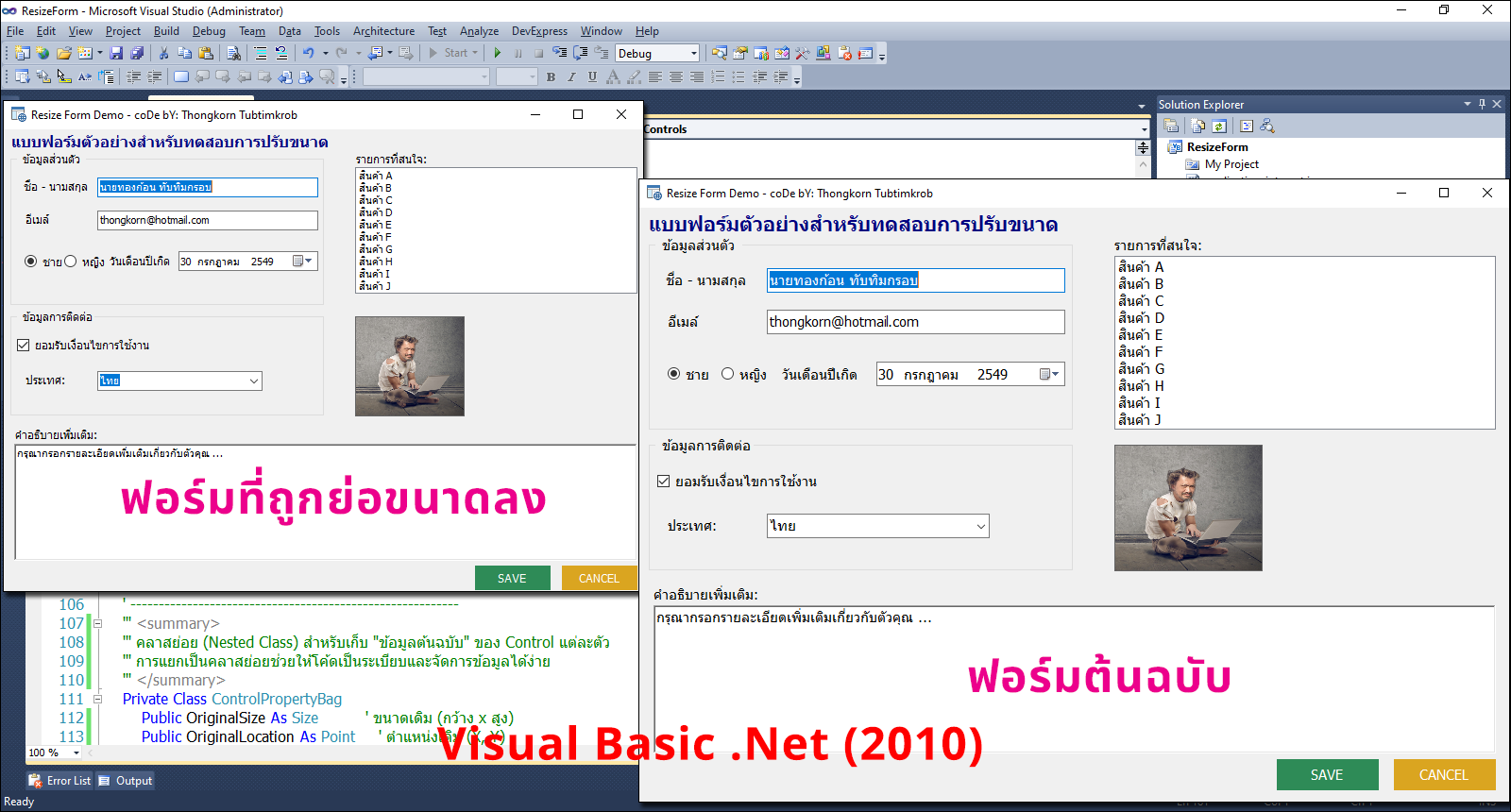Click View Class Diagram icon in Solution Explorer
This screenshot has height=812, width=1511.
(1267, 126)
